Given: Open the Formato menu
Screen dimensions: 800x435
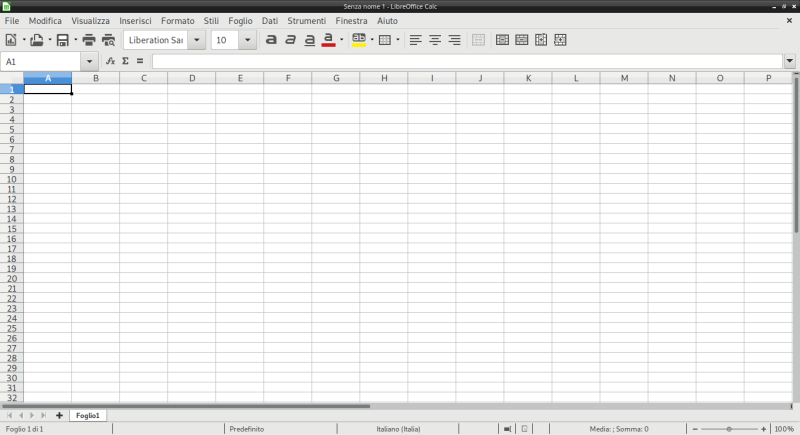Looking at the screenshot, I should tap(178, 21).
